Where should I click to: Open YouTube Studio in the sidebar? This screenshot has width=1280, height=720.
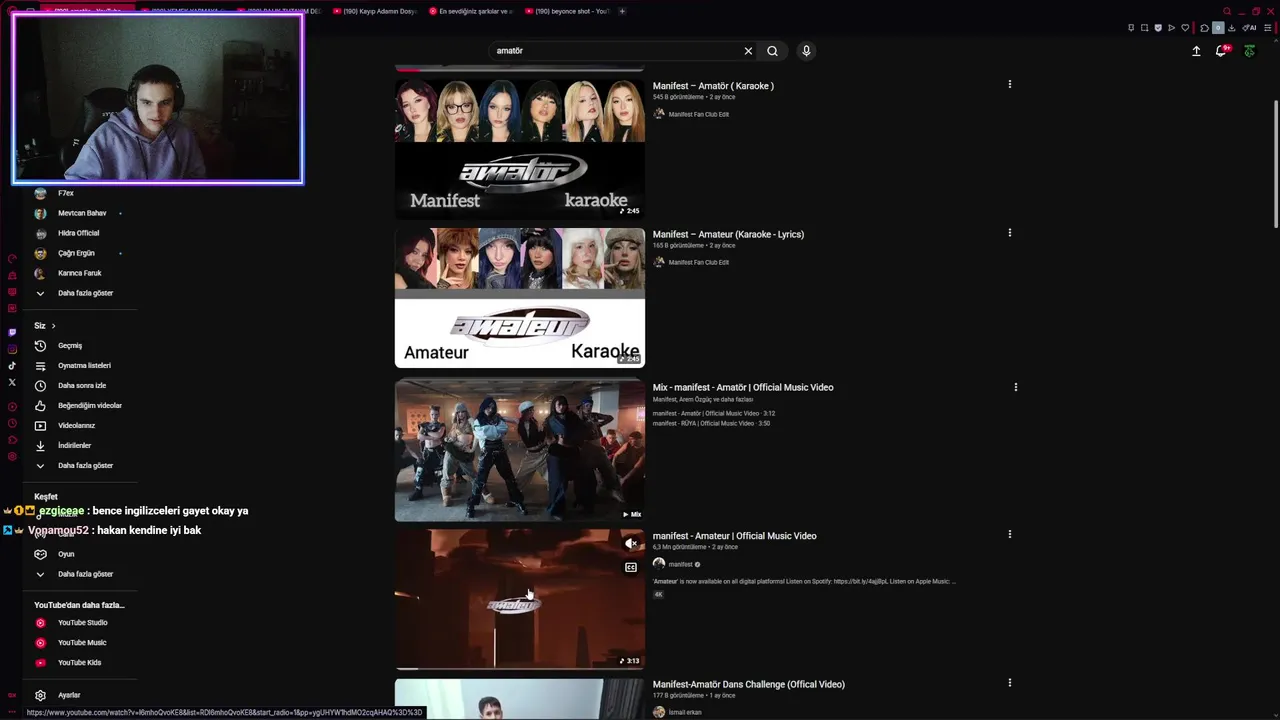[80, 623]
